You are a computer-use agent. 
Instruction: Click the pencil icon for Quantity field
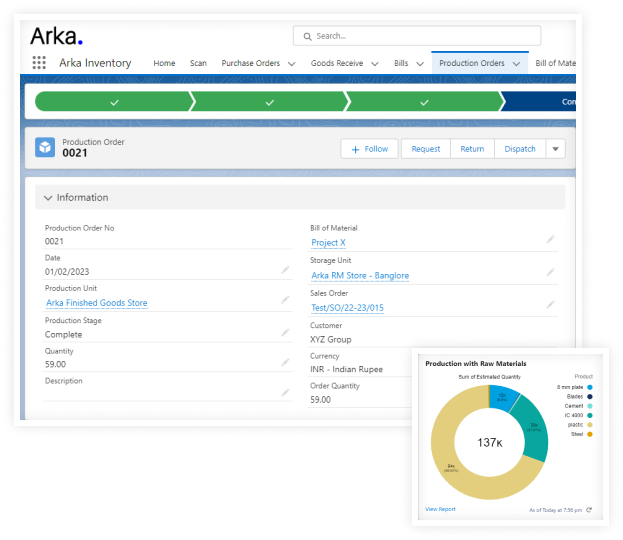(x=285, y=364)
